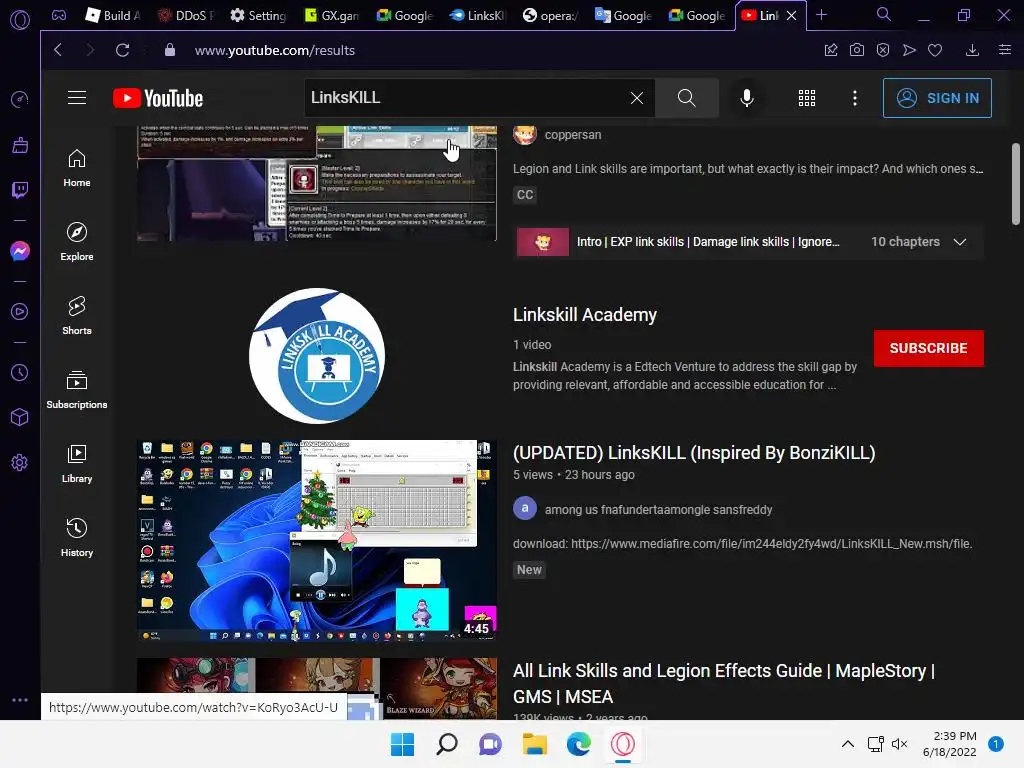Switch to the LinksKI browser tab
This screenshot has width=1024, height=768.
point(477,15)
